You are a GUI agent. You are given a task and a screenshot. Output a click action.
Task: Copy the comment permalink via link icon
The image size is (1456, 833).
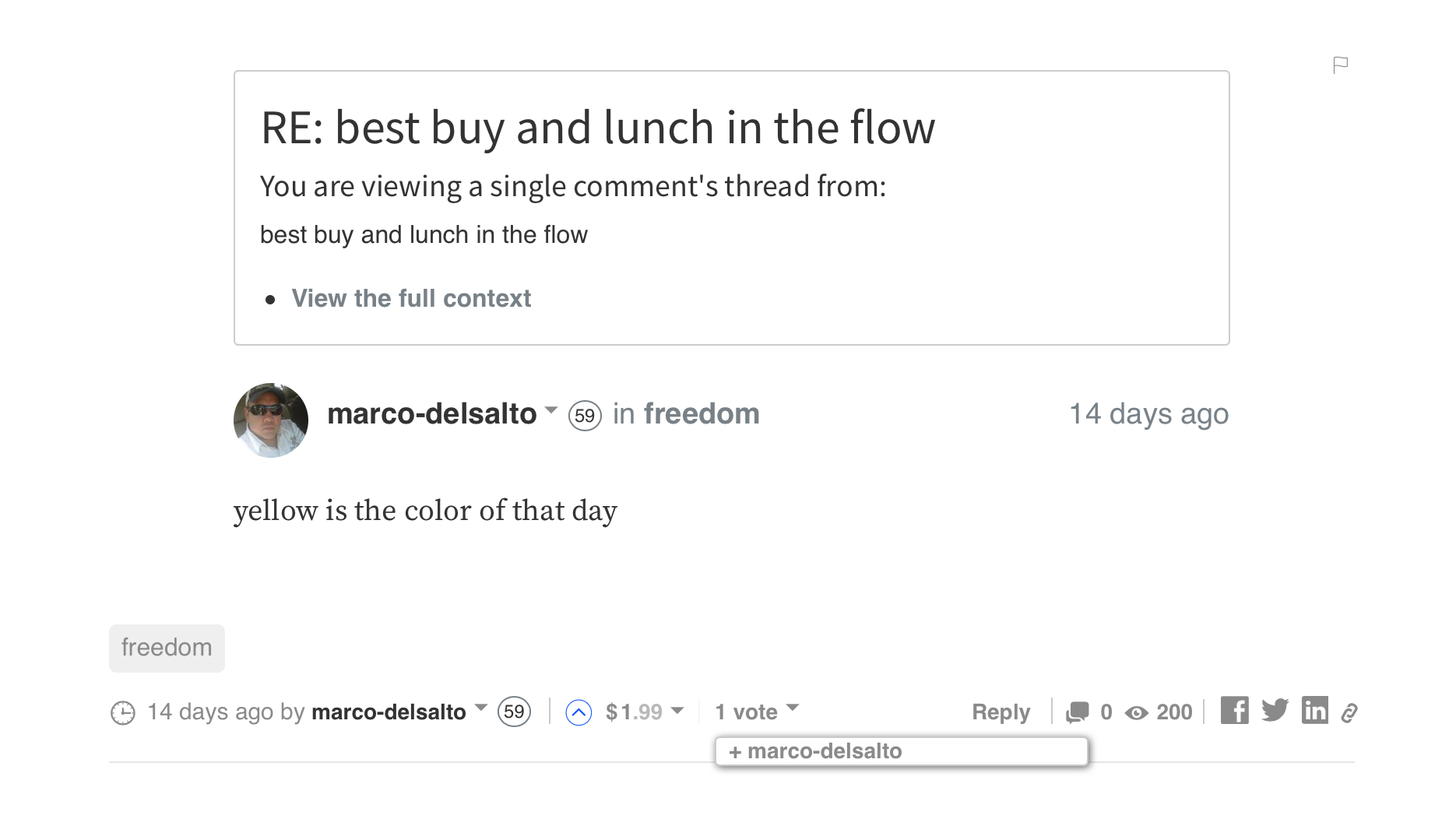click(1349, 712)
